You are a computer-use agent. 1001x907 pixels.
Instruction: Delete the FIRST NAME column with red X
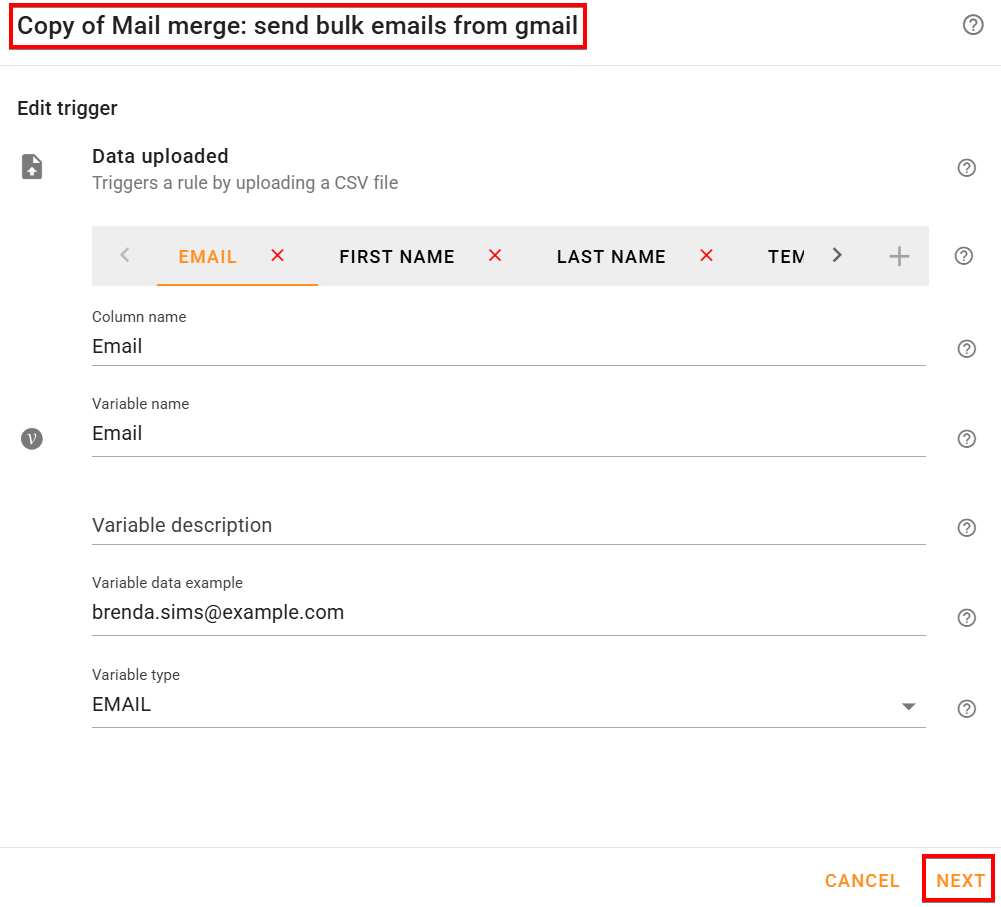[x=495, y=255]
